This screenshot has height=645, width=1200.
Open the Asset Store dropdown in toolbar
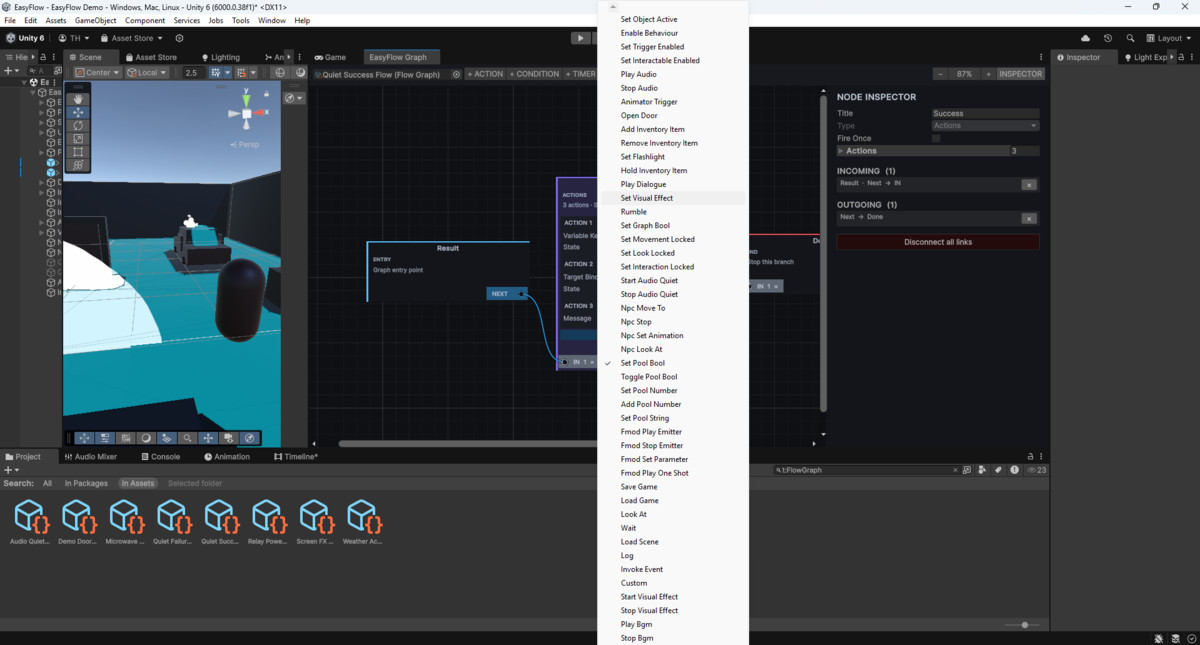click(x=131, y=38)
